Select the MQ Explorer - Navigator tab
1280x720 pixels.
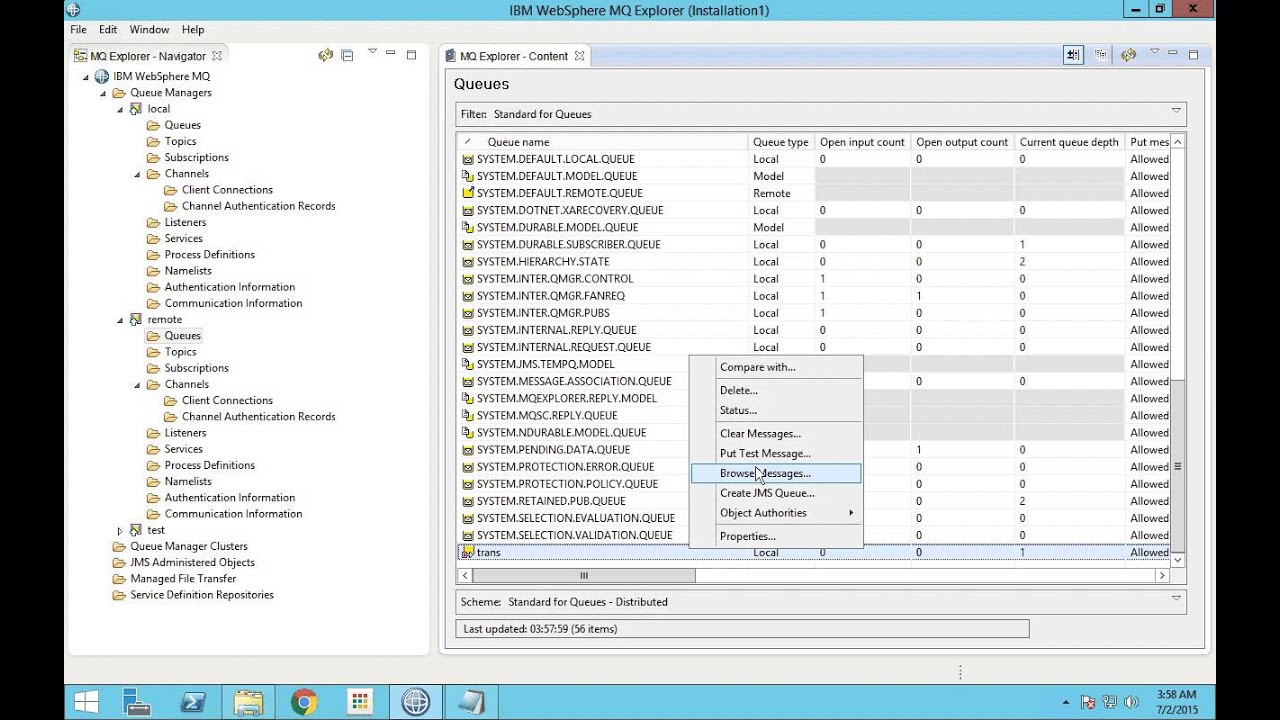(150, 57)
